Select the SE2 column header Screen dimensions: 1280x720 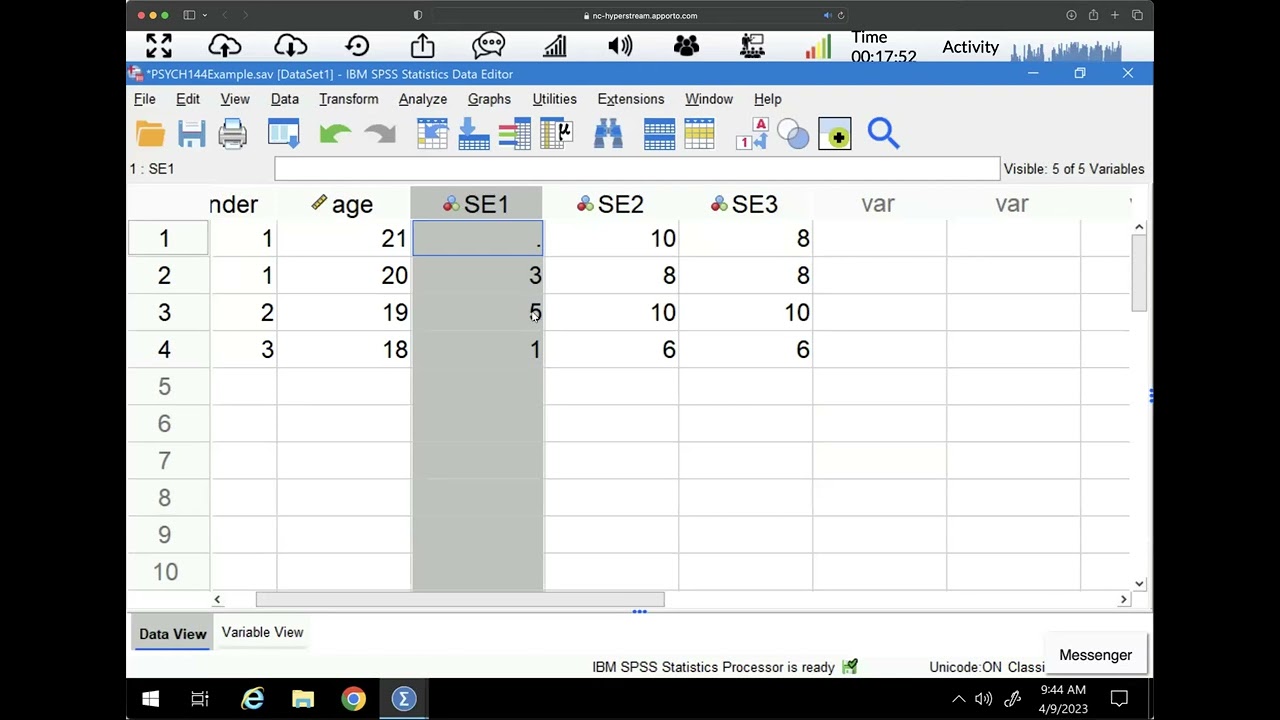[611, 204]
